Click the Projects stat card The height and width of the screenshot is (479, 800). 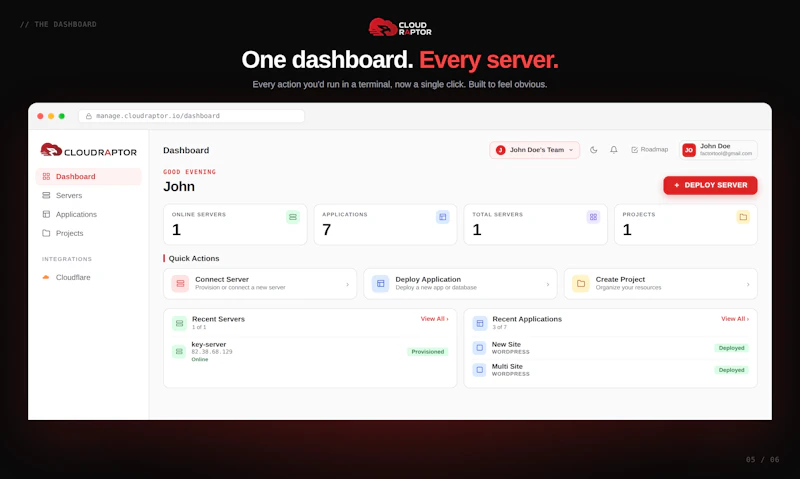(x=686, y=224)
